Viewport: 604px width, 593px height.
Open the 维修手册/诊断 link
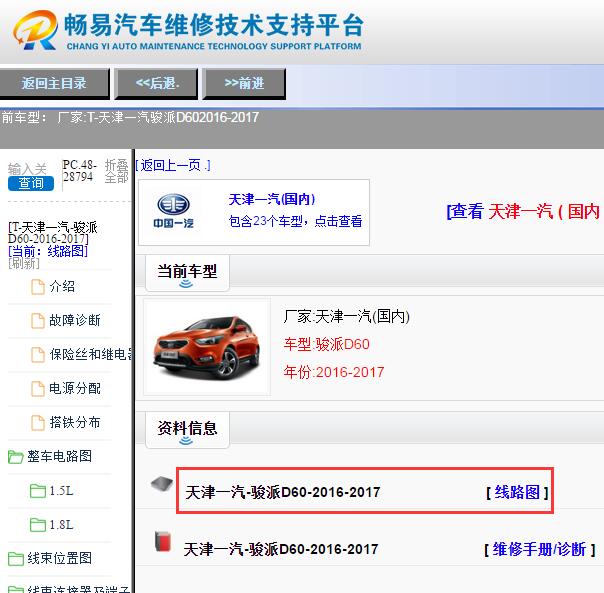(x=539, y=549)
